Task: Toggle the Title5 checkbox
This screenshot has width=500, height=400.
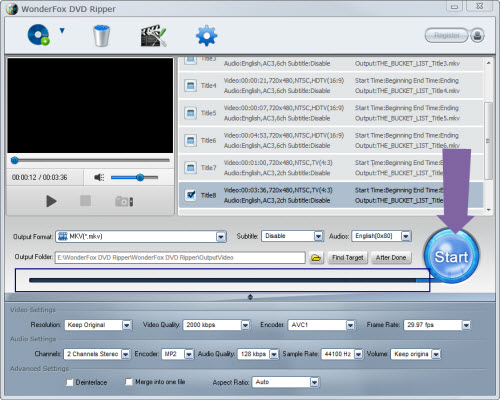Action: click(x=190, y=113)
